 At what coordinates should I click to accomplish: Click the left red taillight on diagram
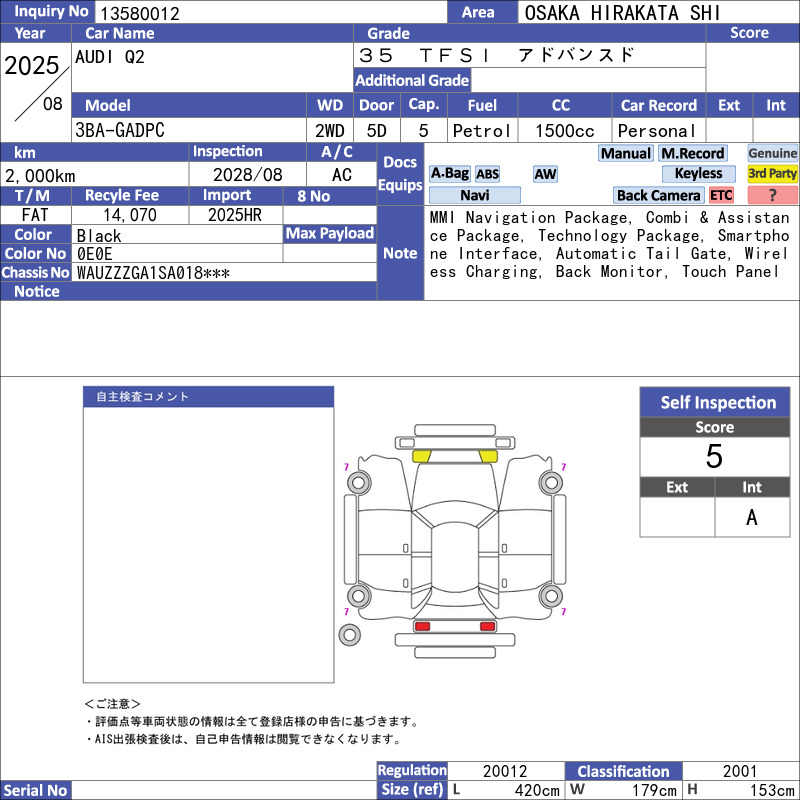point(422,626)
